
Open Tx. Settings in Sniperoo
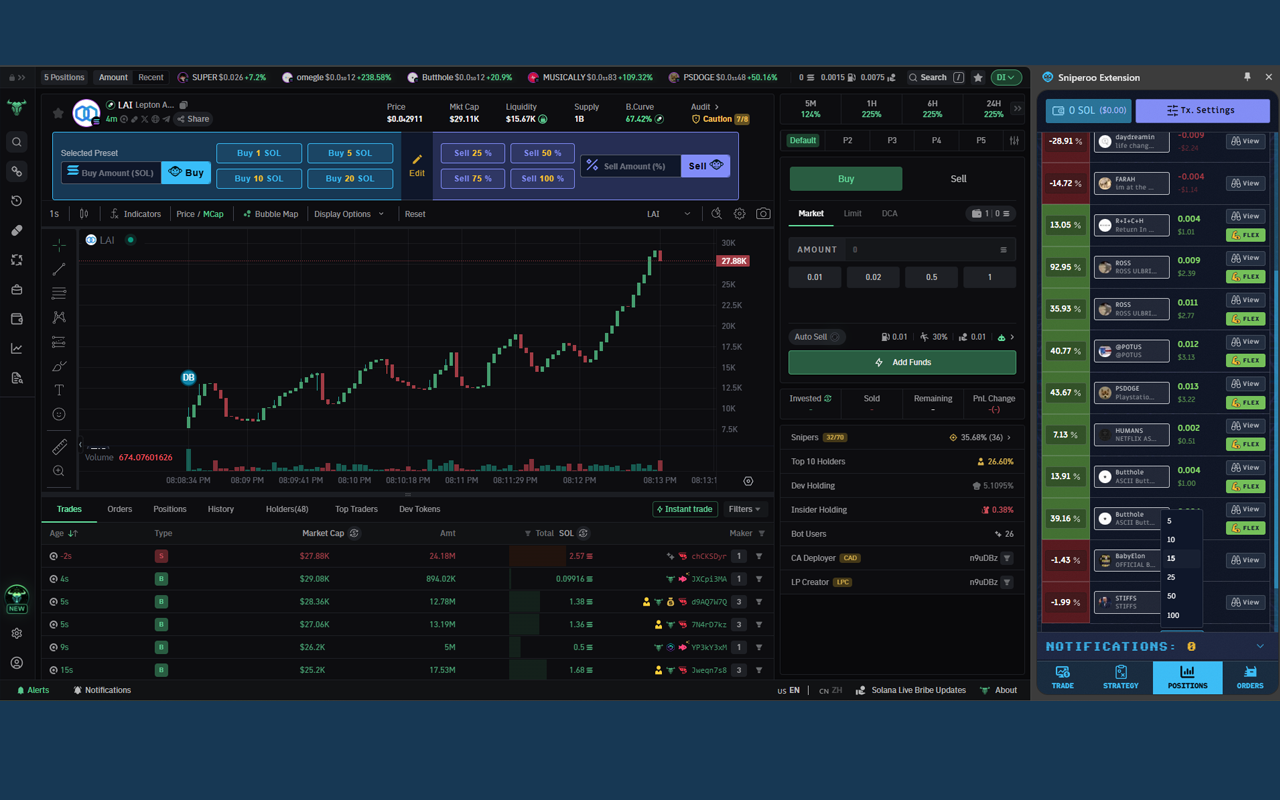point(1203,110)
